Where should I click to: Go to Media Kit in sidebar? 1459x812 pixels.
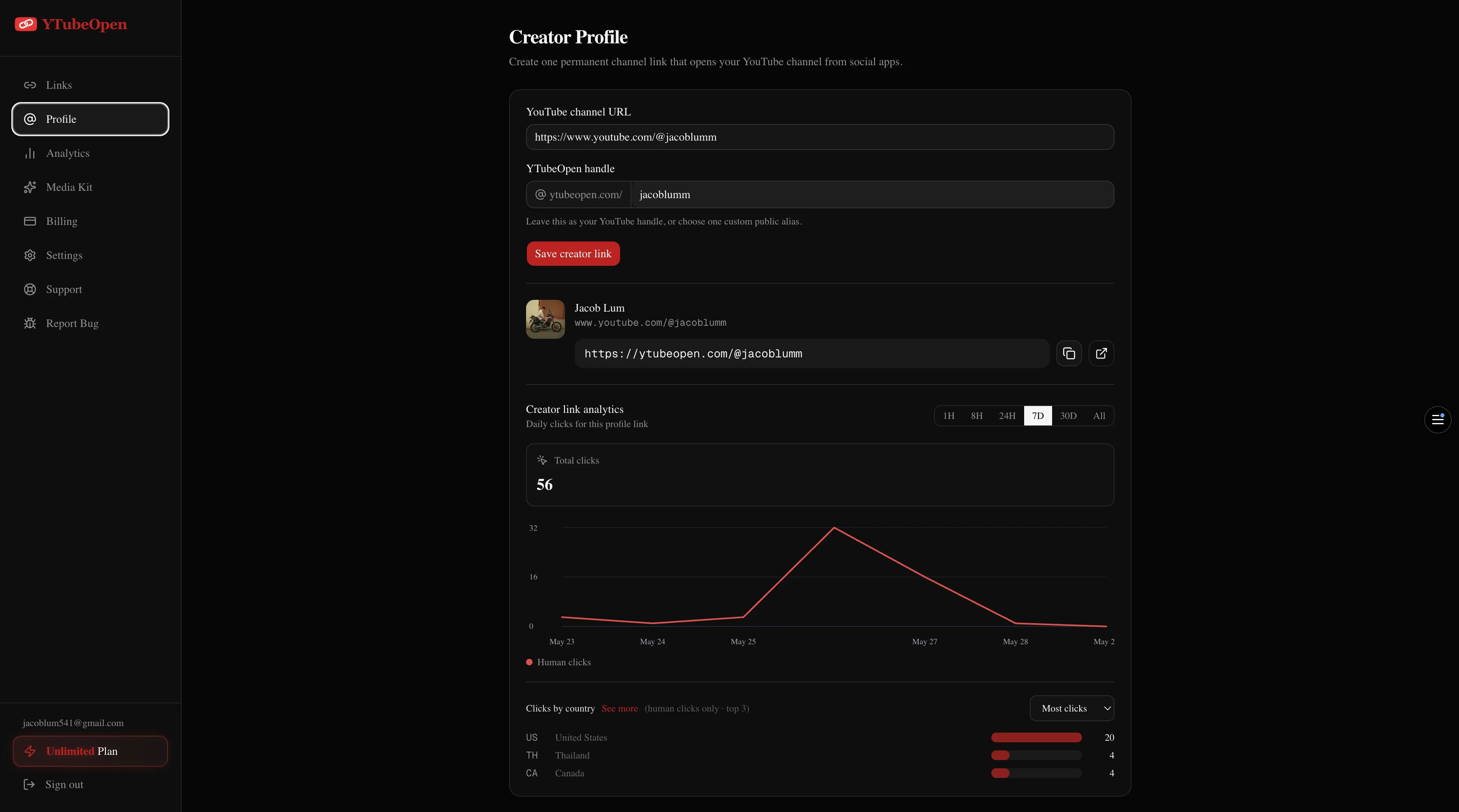[x=91, y=187]
